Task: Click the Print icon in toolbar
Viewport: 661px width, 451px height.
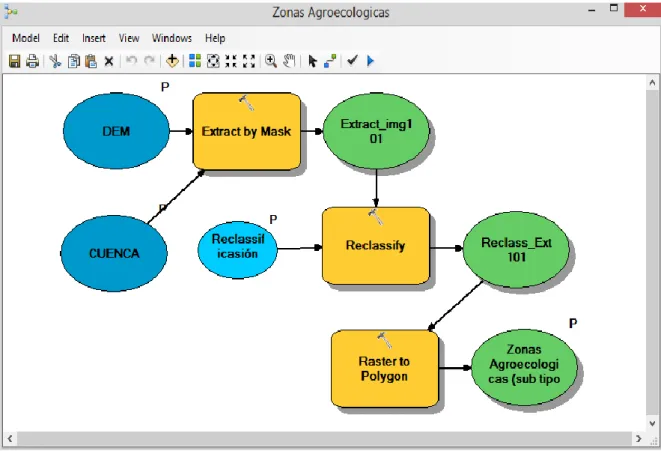Action: click(32, 61)
